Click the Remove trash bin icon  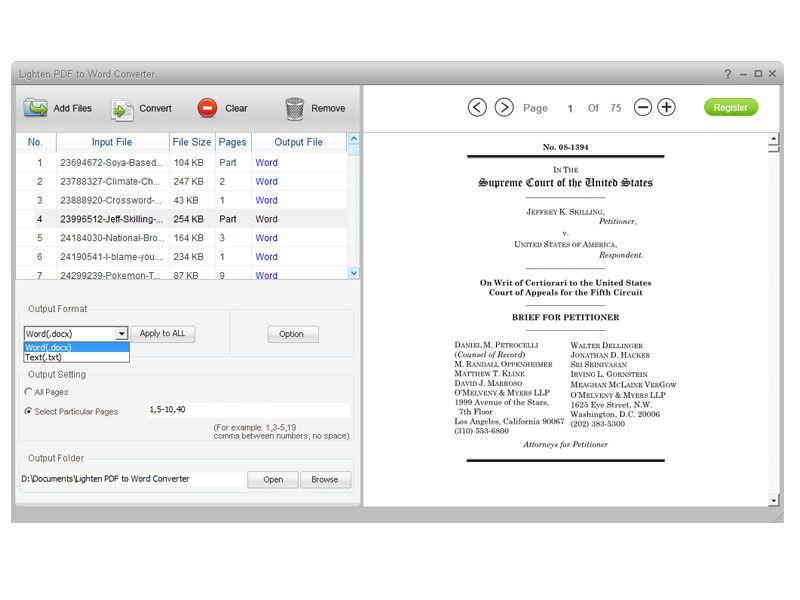(x=294, y=108)
